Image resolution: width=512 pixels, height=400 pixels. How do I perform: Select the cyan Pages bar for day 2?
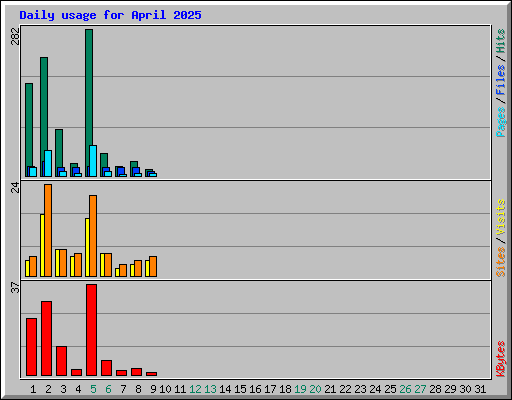tap(48, 163)
